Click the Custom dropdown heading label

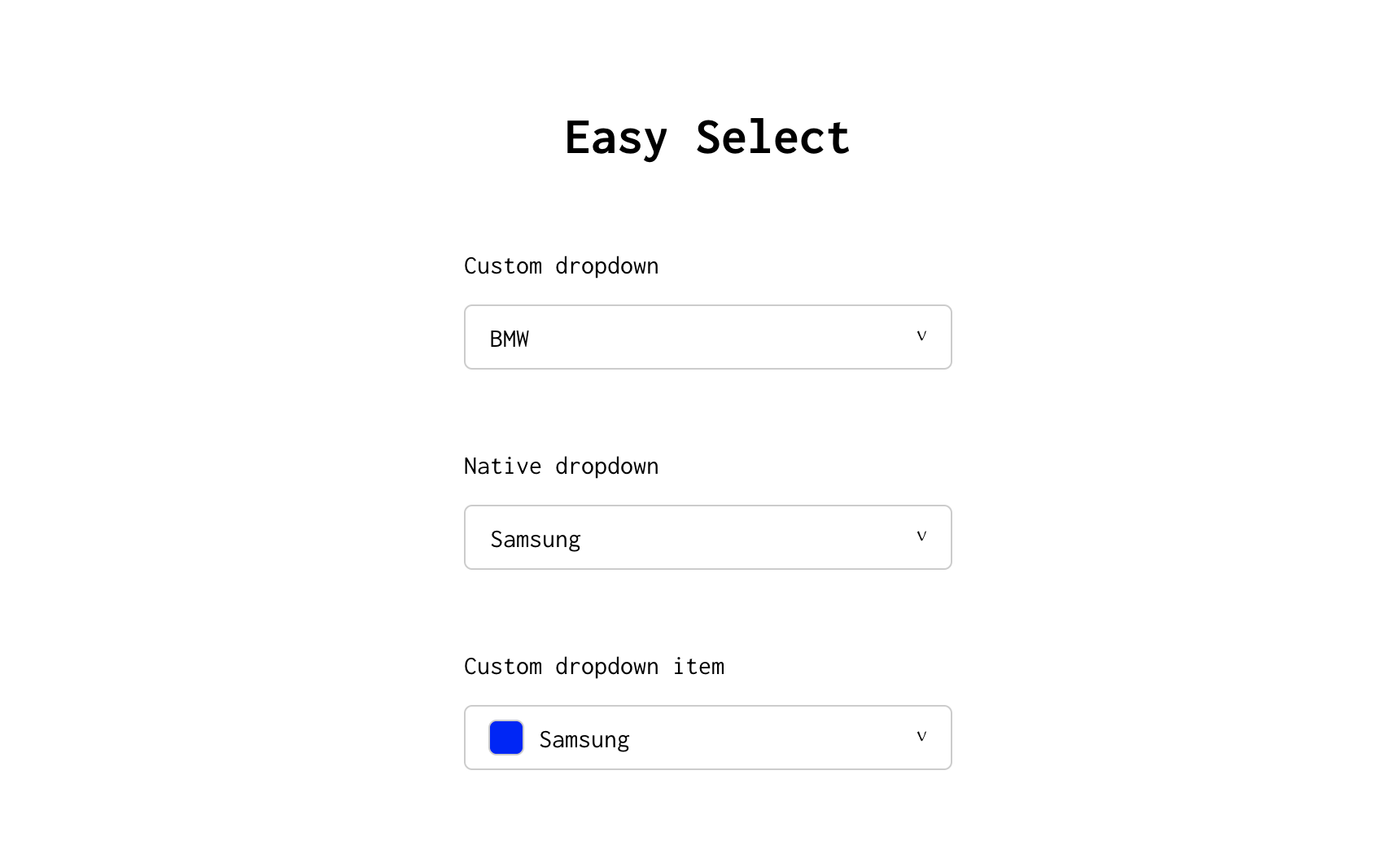coord(561,265)
